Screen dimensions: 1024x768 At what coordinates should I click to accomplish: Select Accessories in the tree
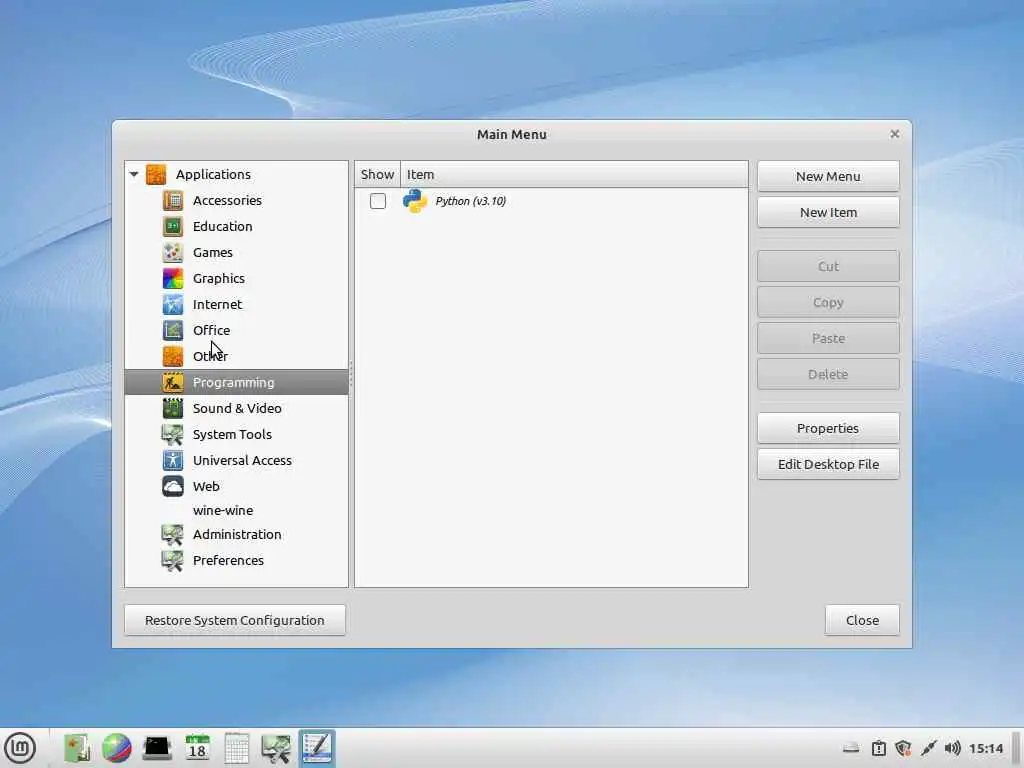227,200
